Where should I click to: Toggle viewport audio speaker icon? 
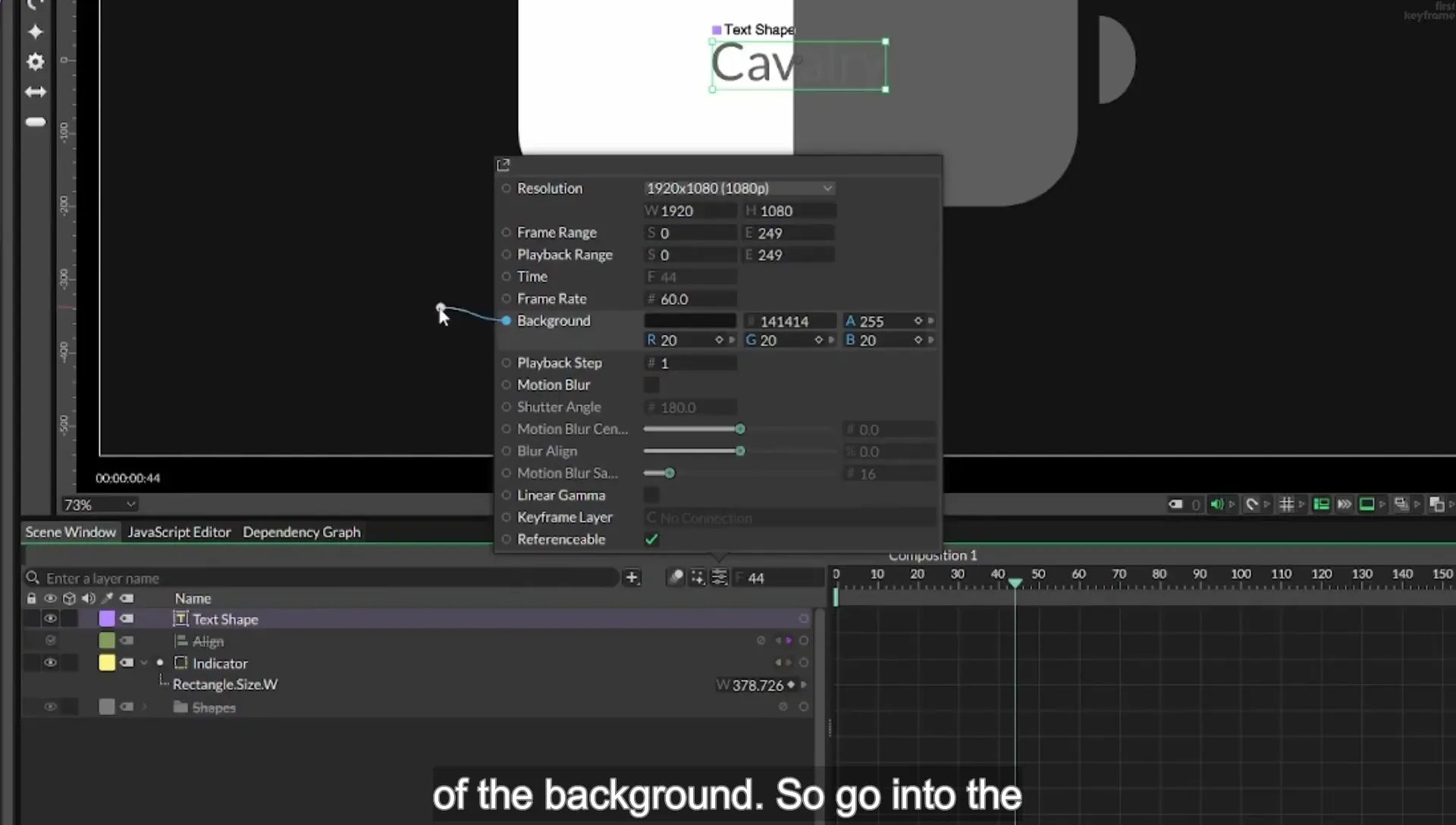1216,504
